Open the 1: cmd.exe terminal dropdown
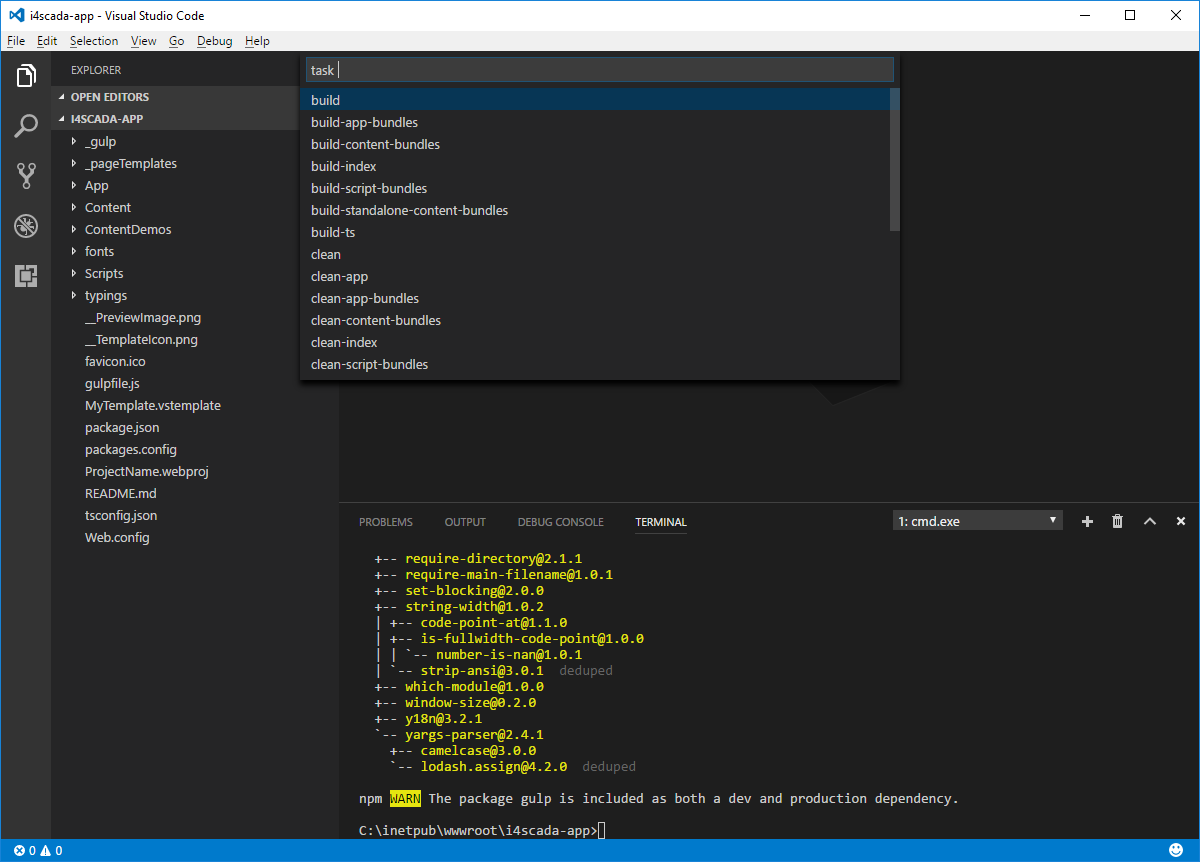1200x862 pixels. pyautogui.click(x=977, y=520)
